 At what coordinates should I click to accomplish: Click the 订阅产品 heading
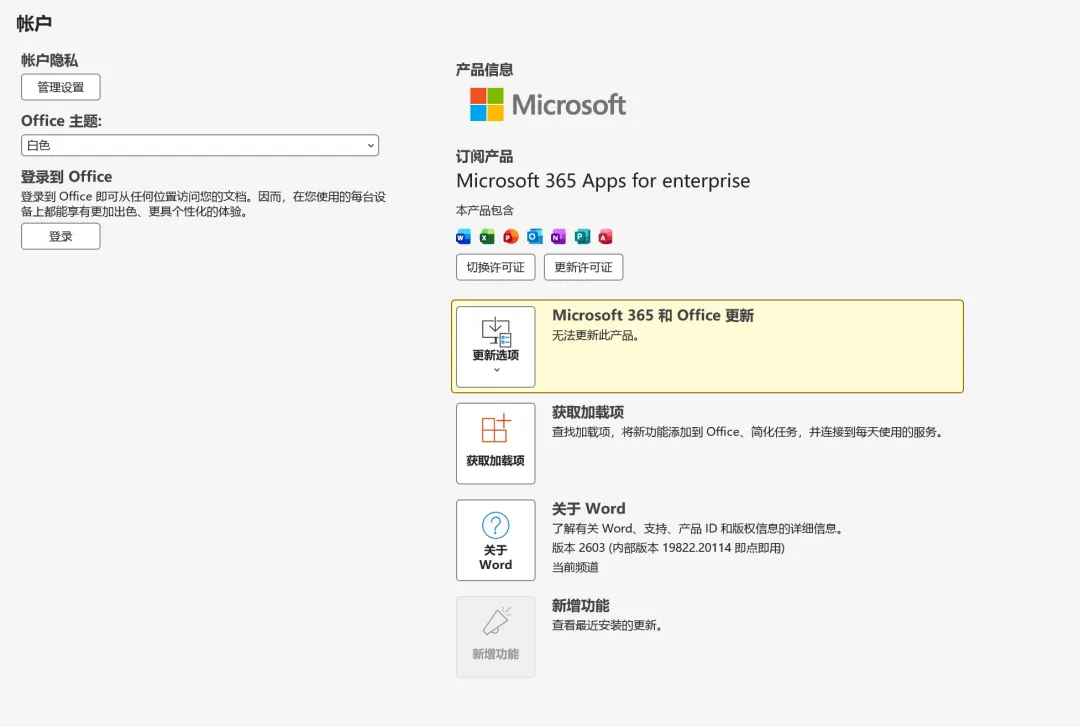484,156
